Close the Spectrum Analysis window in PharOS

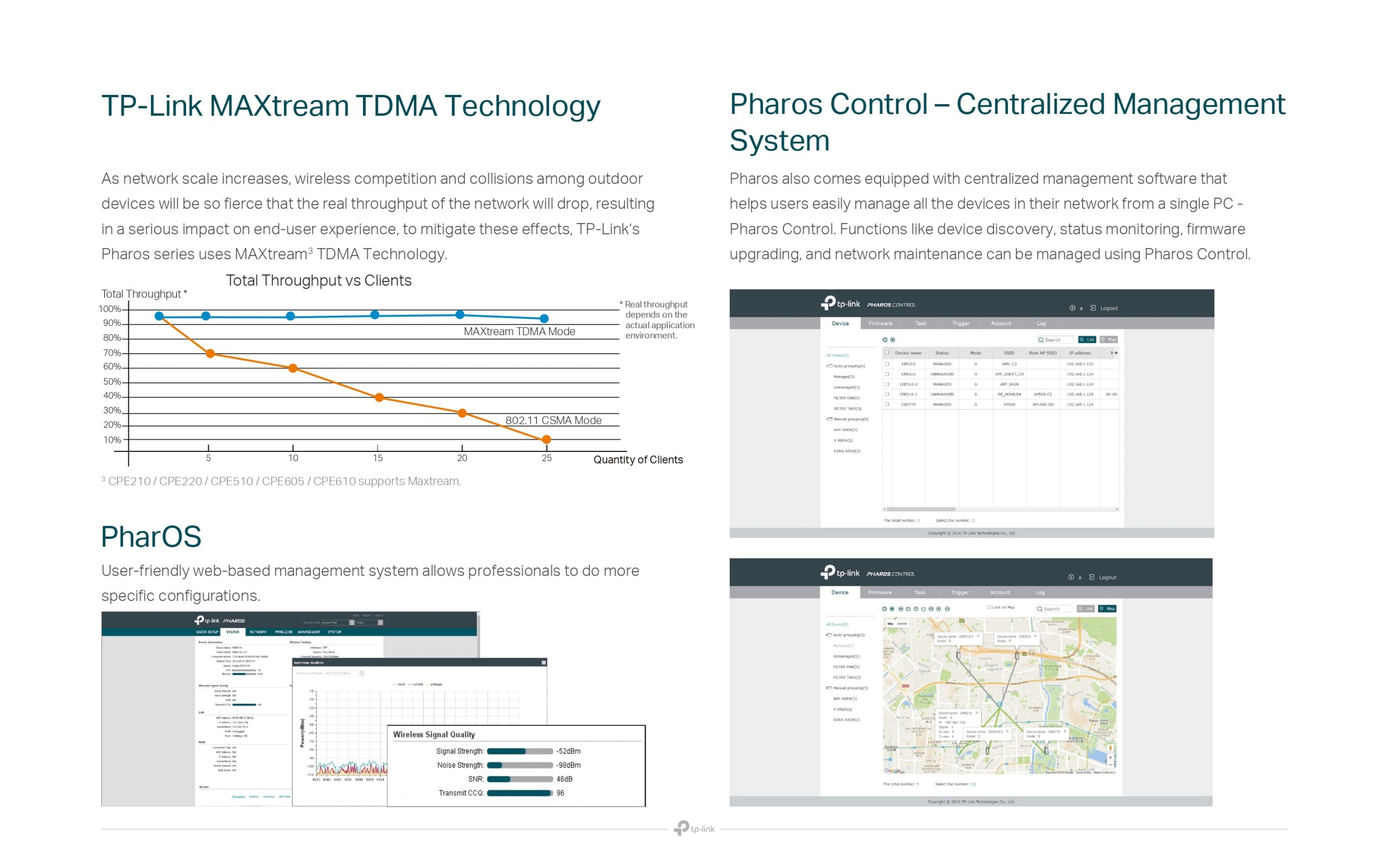(x=544, y=663)
